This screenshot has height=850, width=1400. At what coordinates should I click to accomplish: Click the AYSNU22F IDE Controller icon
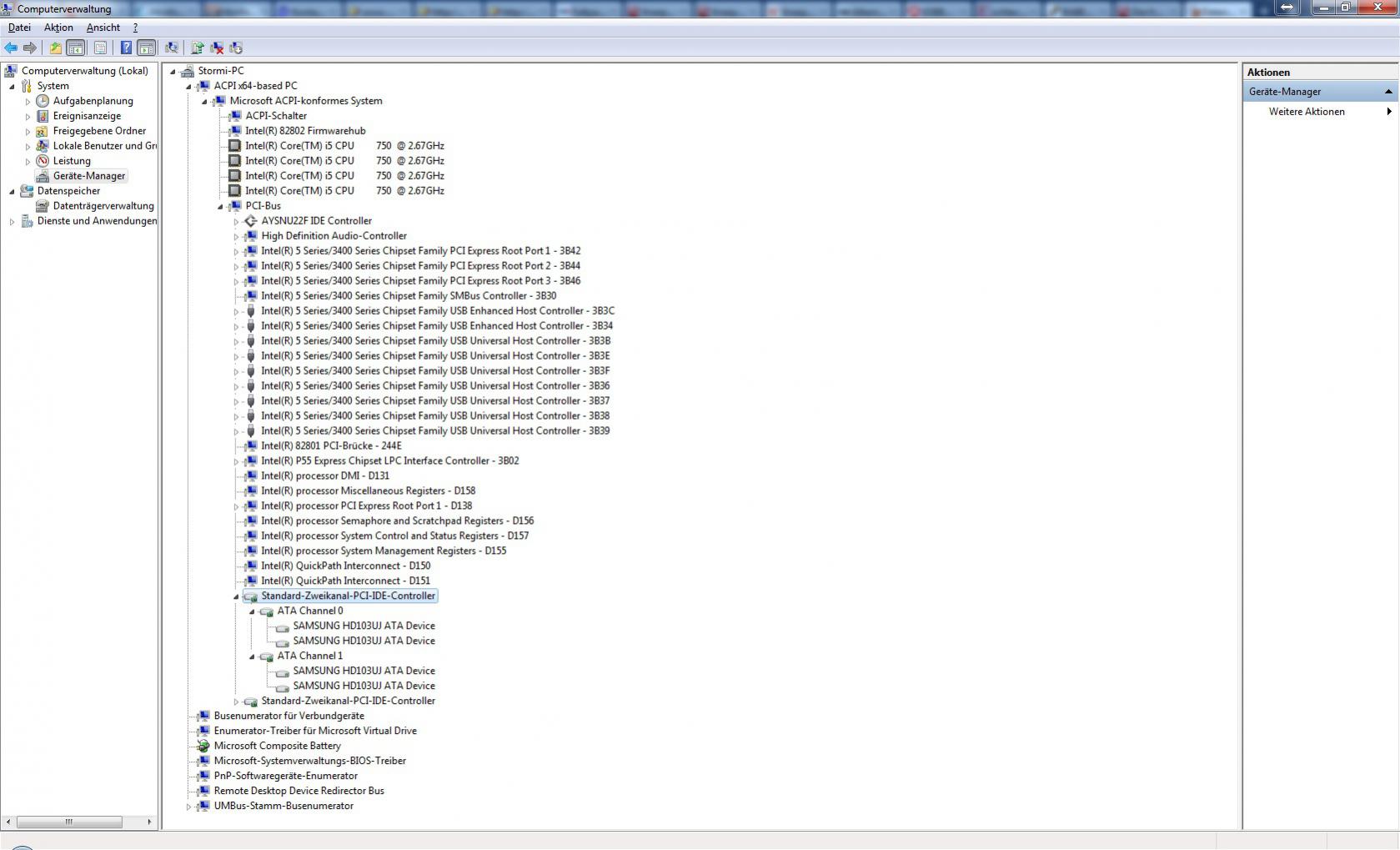coord(250,221)
